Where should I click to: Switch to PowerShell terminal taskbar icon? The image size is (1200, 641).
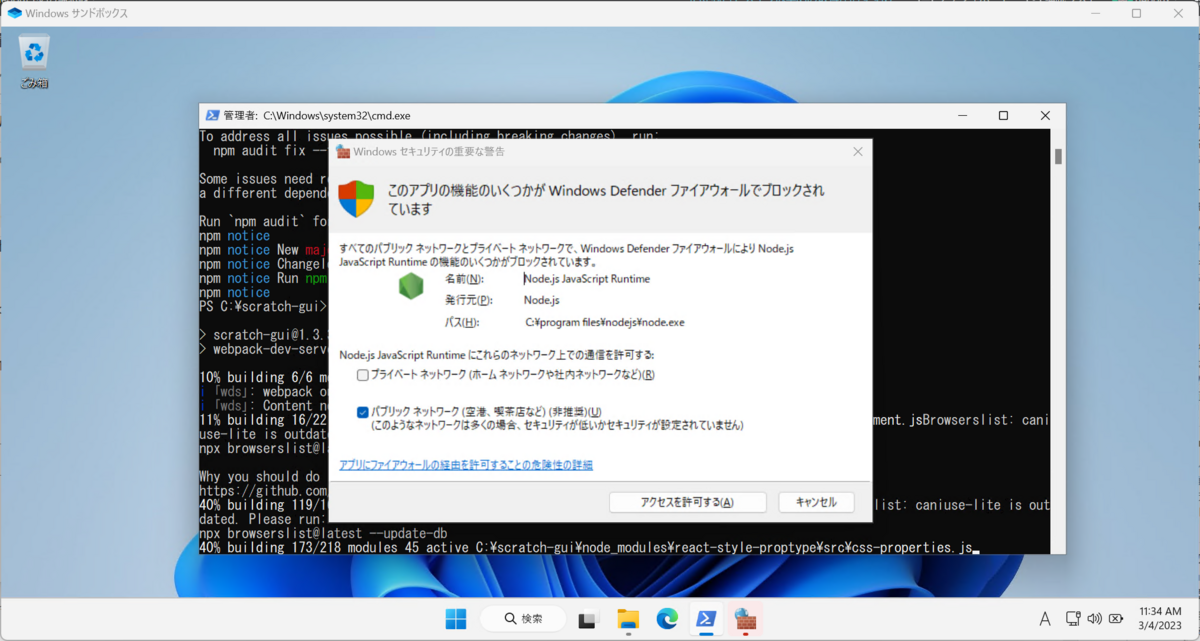[706, 619]
